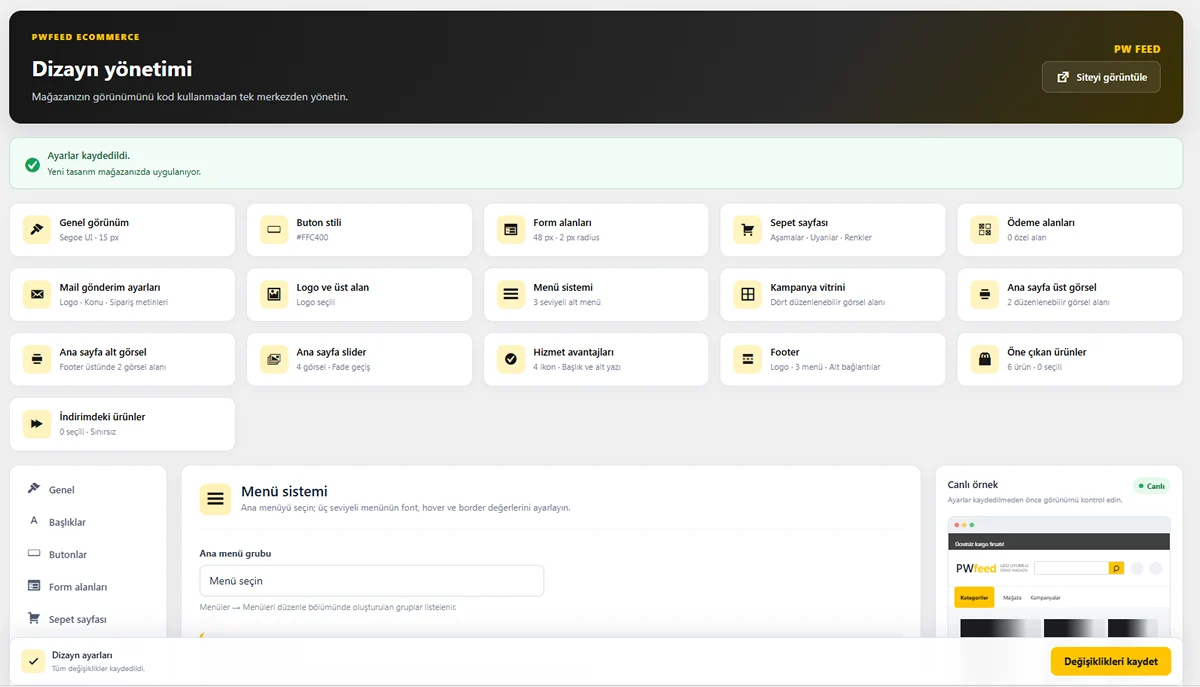
Task: Click the Ayarlar kaydedildi message text
Action: click(x=89, y=156)
